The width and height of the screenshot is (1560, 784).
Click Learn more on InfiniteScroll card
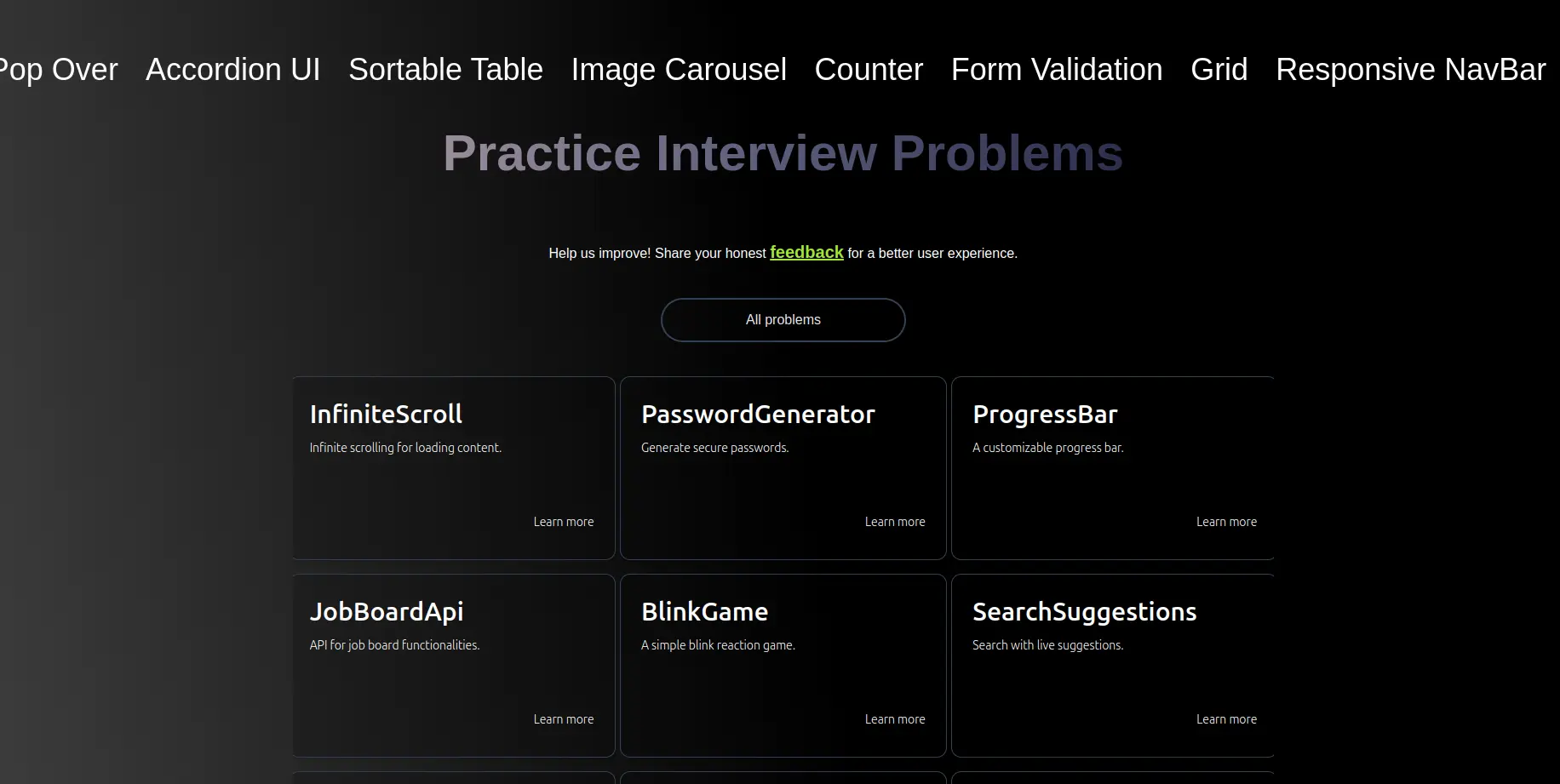click(x=563, y=522)
